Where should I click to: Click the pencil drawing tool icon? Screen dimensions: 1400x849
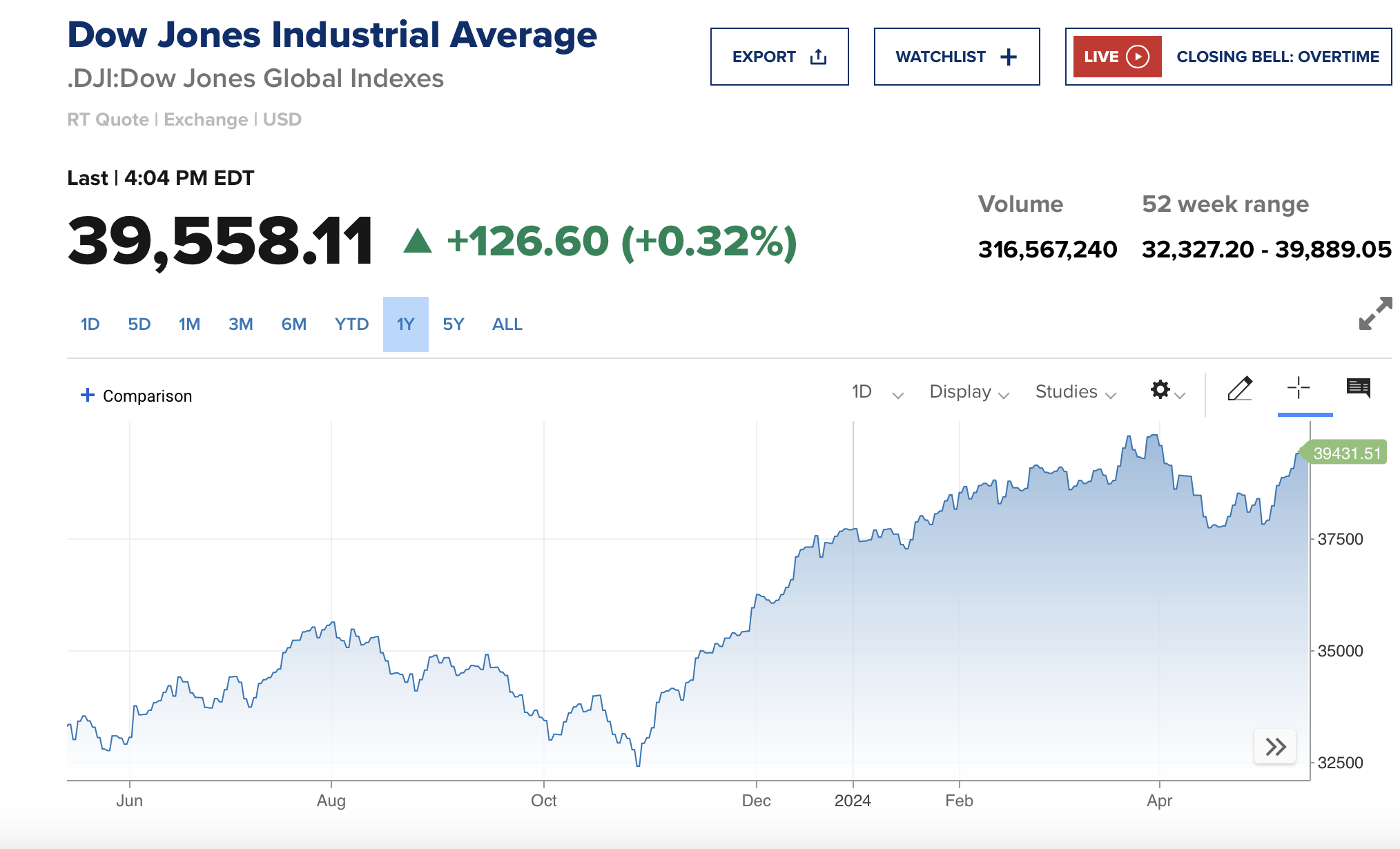point(1240,389)
